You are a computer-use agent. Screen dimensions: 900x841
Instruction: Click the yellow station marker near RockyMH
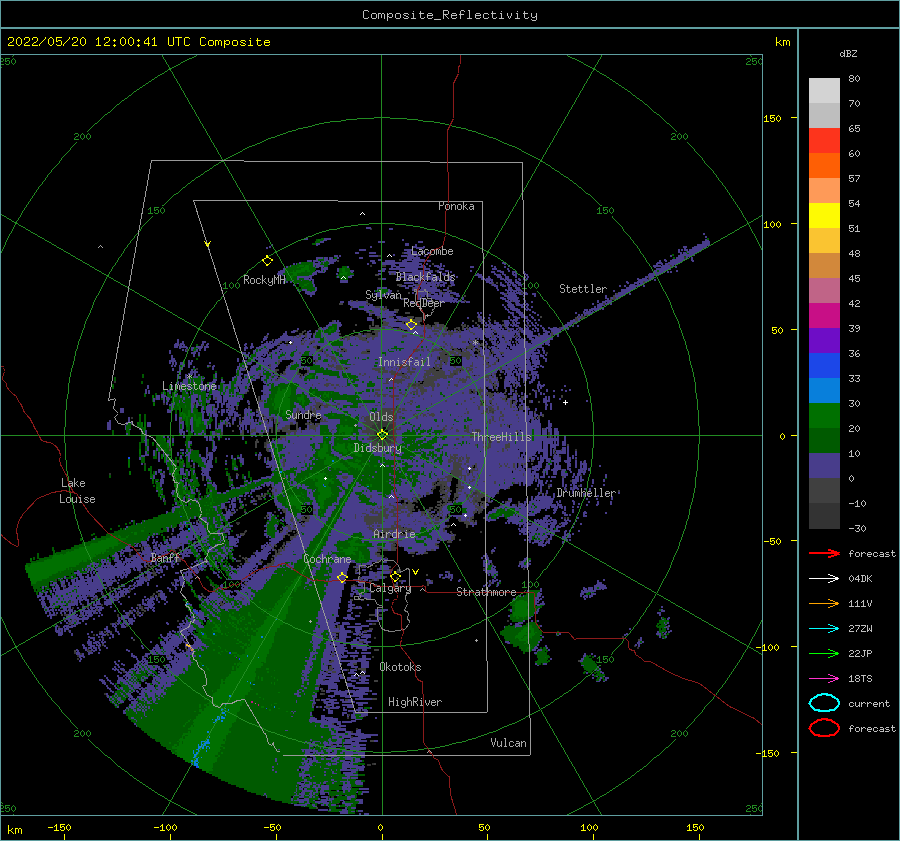pyautogui.click(x=267, y=261)
